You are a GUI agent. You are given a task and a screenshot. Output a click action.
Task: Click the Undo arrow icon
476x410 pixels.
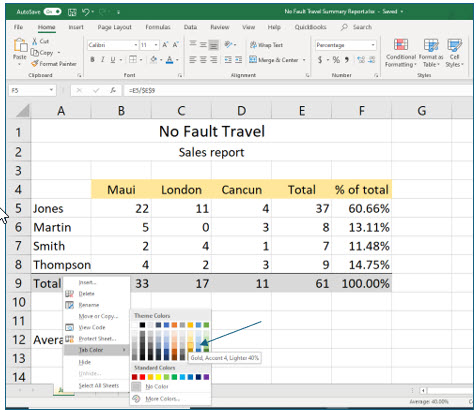(x=86, y=12)
